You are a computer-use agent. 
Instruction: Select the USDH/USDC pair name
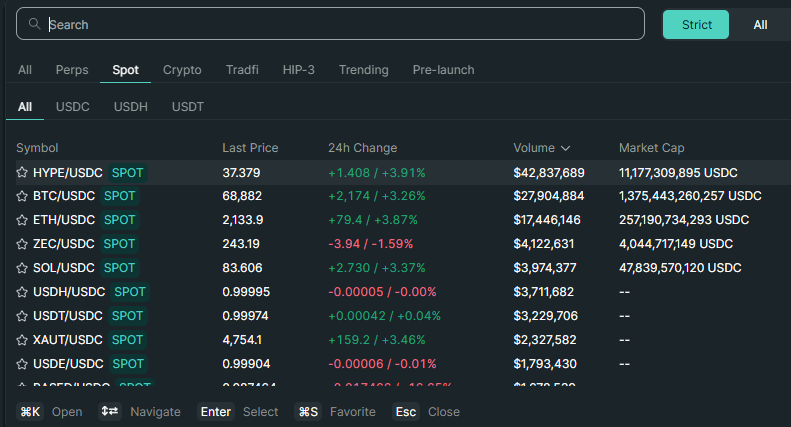tap(69, 292)
